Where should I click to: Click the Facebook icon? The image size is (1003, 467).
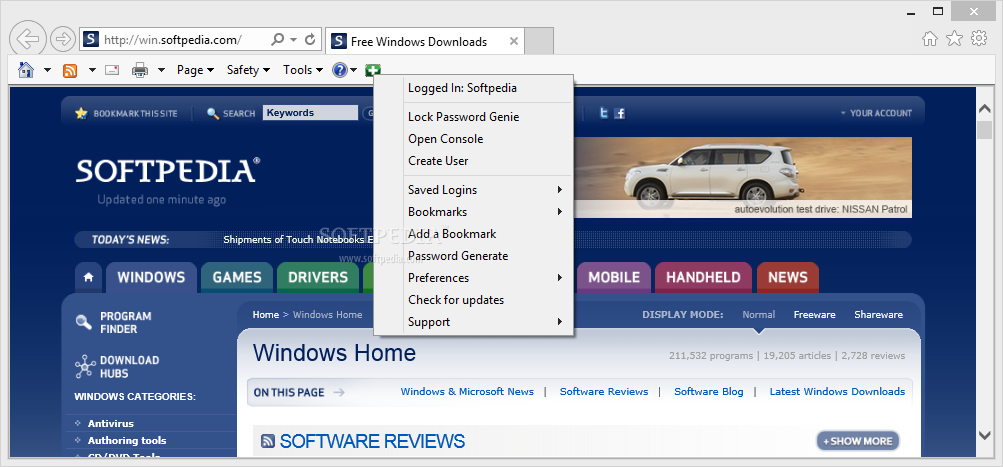pos(619,113)
